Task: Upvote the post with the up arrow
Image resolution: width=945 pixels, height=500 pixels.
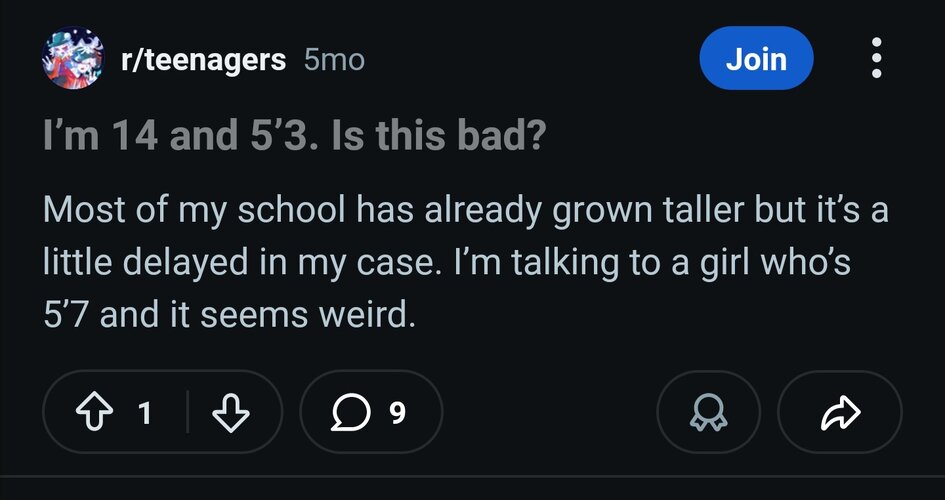Action: pos(93,412)
